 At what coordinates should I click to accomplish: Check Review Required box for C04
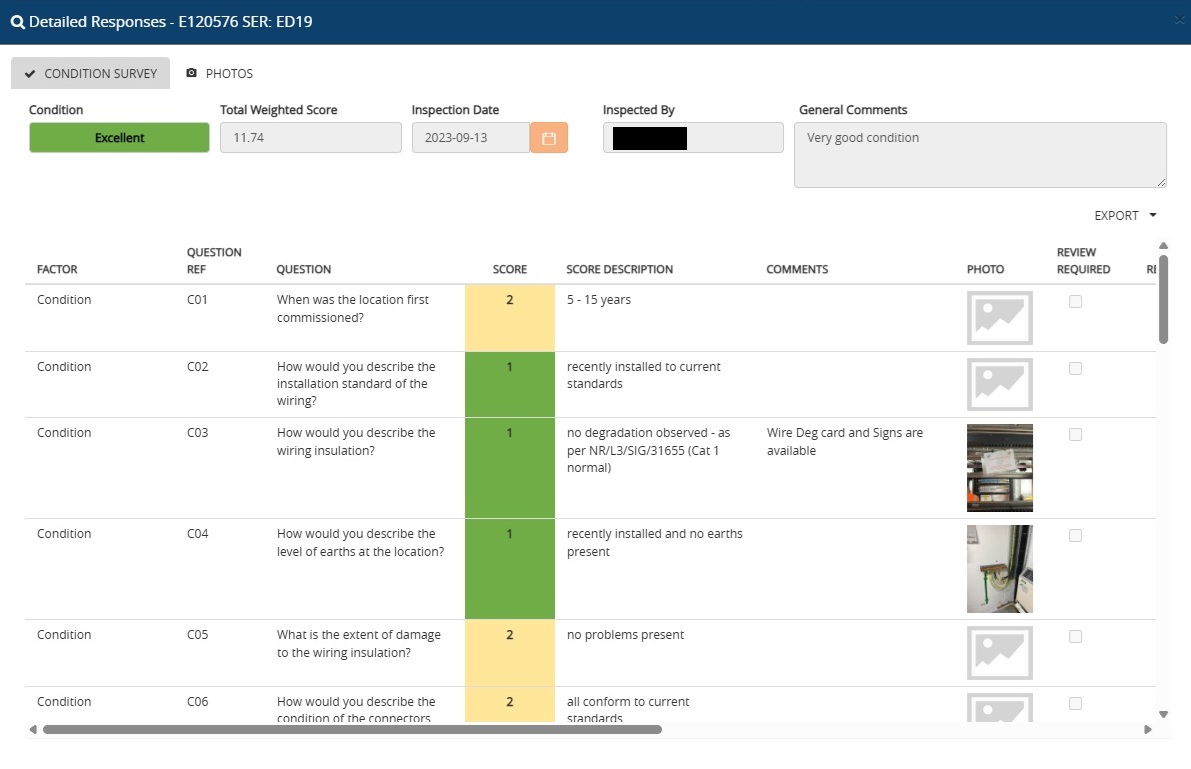1075,536
